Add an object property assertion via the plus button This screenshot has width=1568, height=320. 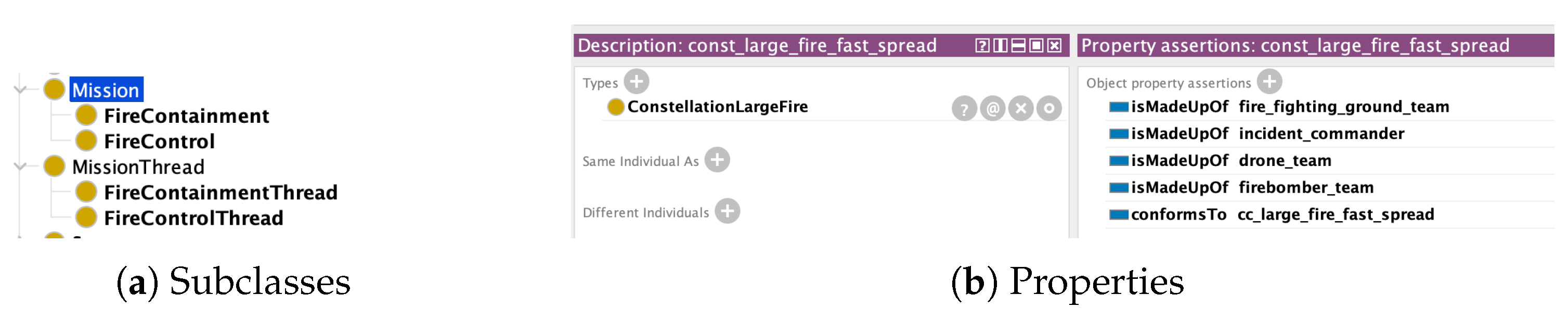pyautogui.click(x=1269, y=83)
